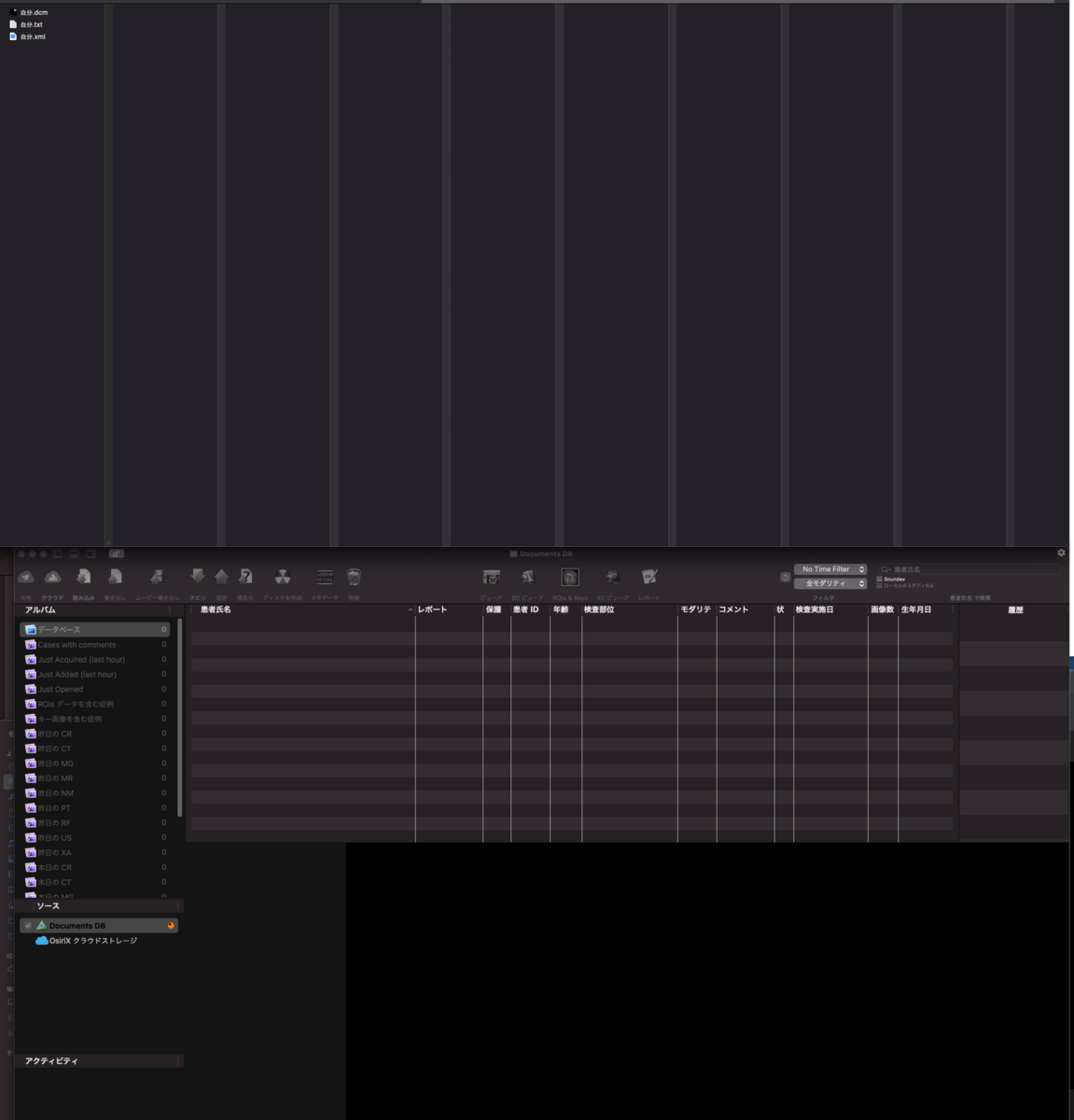Select the データベース album
Viewport: 1074px width, 1120px height.
click(x=94, y=630)
